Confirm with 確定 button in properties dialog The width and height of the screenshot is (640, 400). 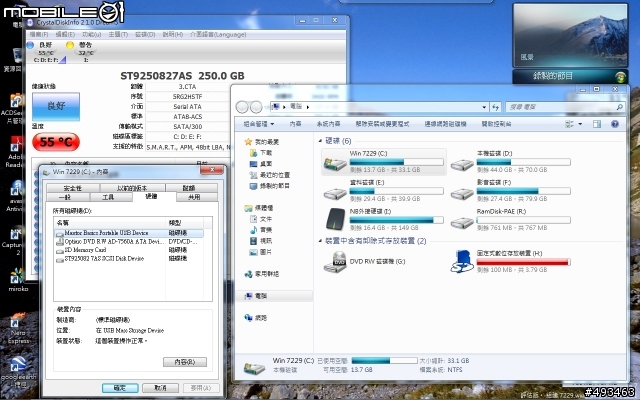click(x=120, y=388)
